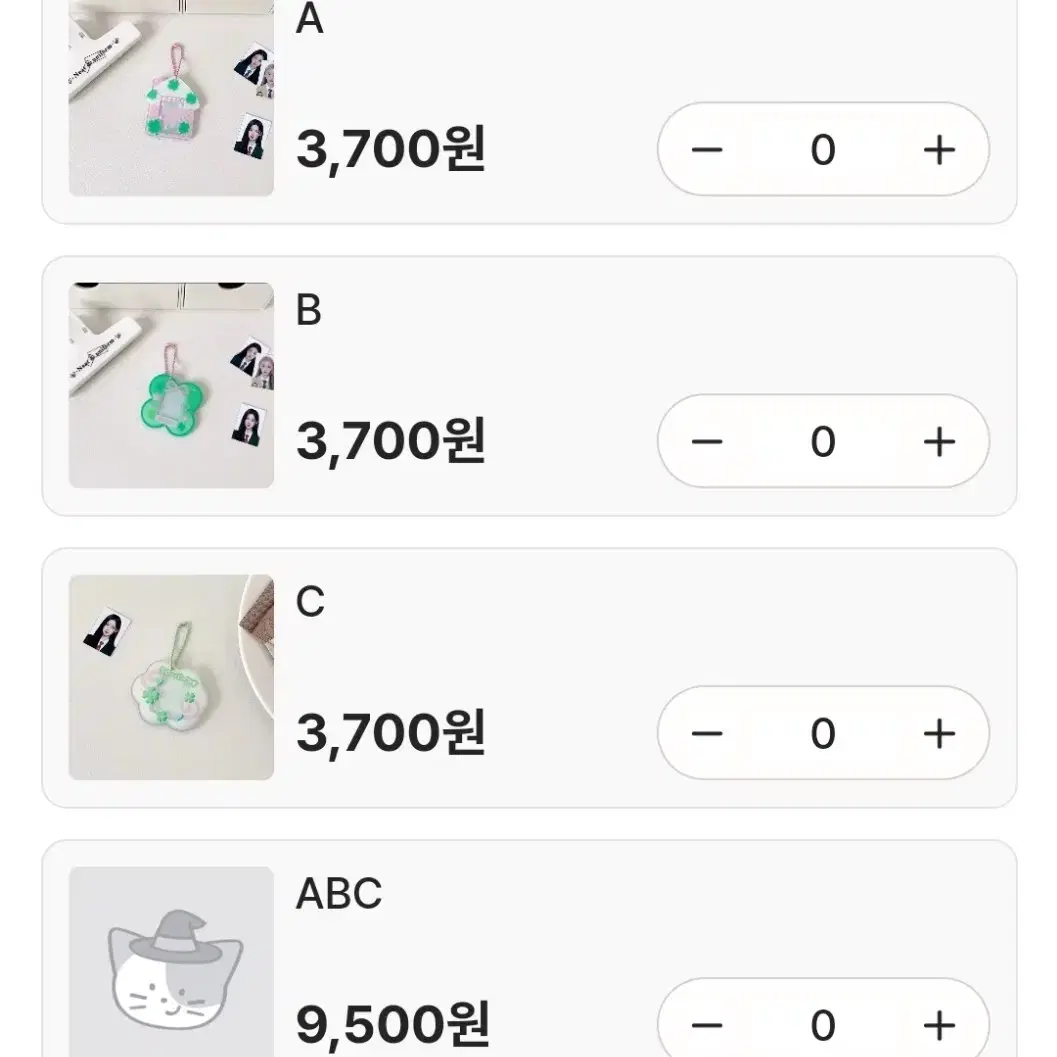Screen dimensions: 1057x1057
Task: Remove one of item C
Action: (707, 733)
